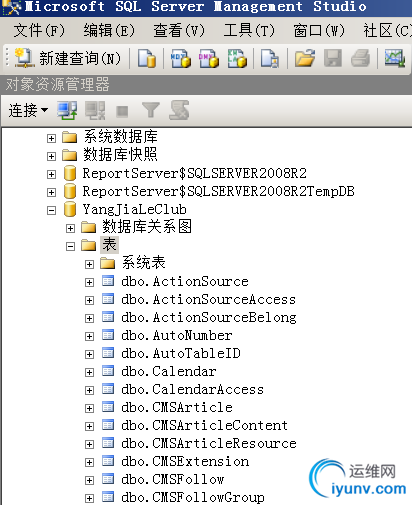412x505 pixels.
Task: Click the Connect Object Explorer icon
Action: coord(67,110)
